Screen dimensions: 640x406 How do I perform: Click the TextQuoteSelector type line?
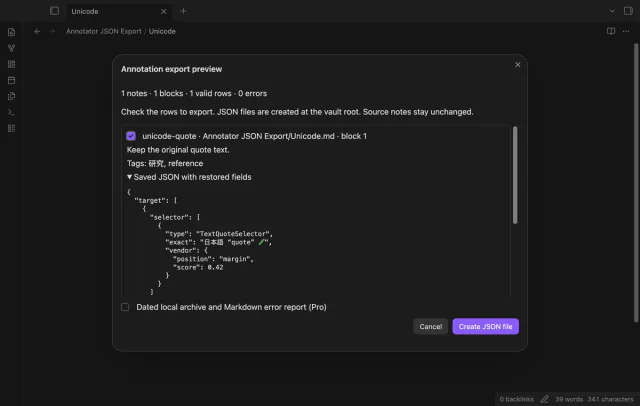coord(219,234)
